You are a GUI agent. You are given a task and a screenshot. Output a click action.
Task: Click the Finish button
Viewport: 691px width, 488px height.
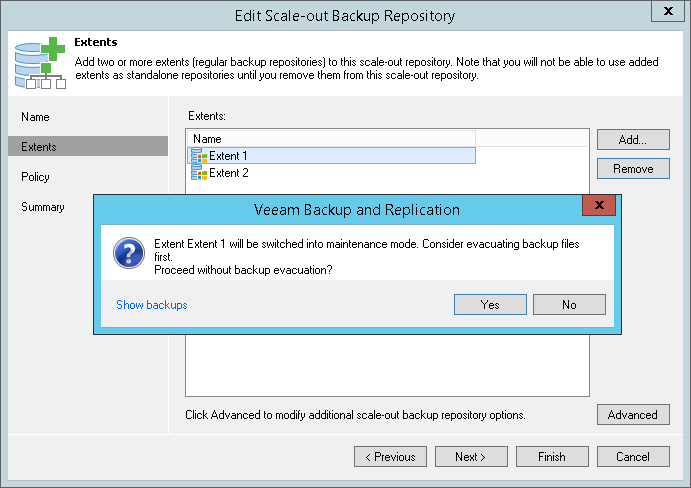[552, 457]
